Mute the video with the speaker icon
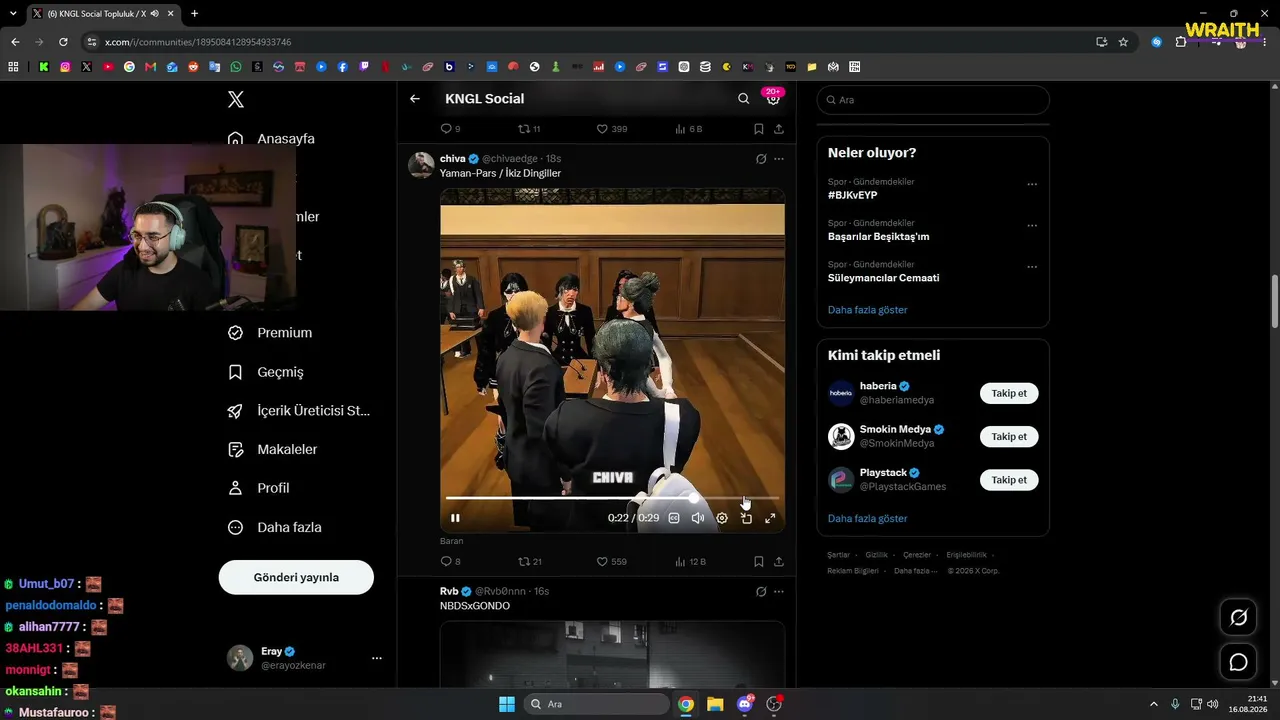The height and width of the screenshot is (720, 1280). coord(698,518)
